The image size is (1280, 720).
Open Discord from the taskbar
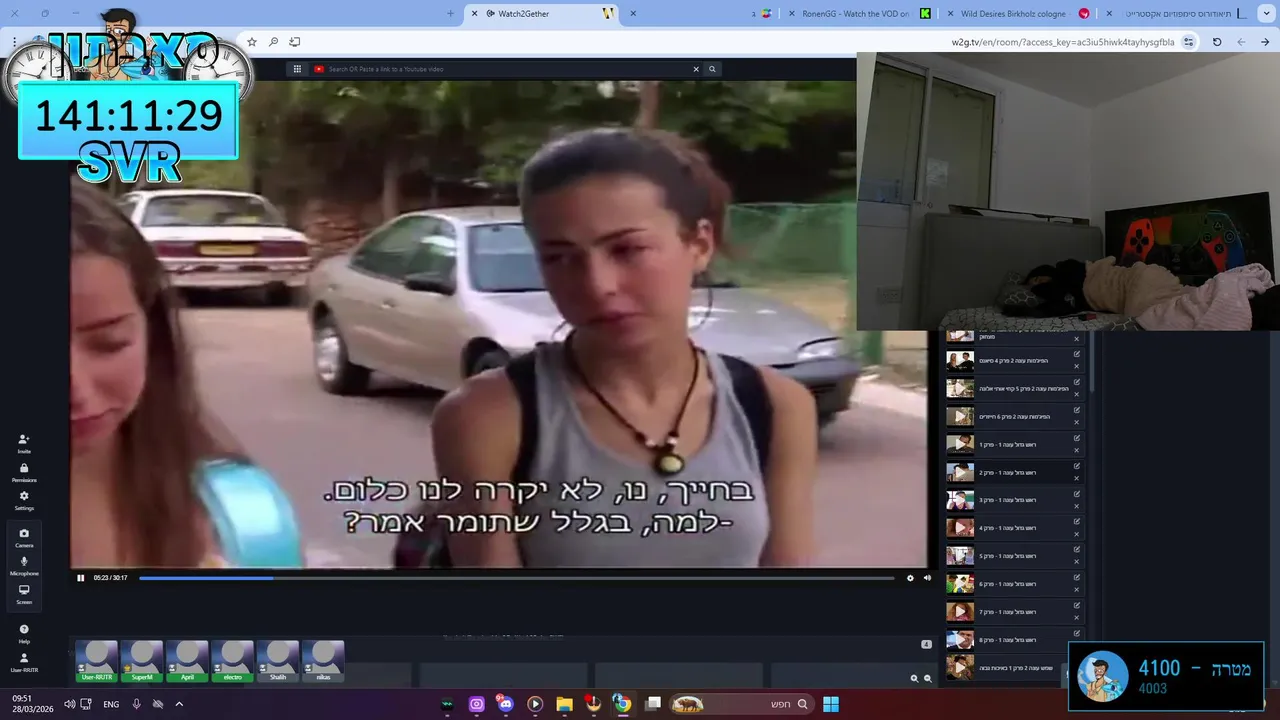[505, 704]
